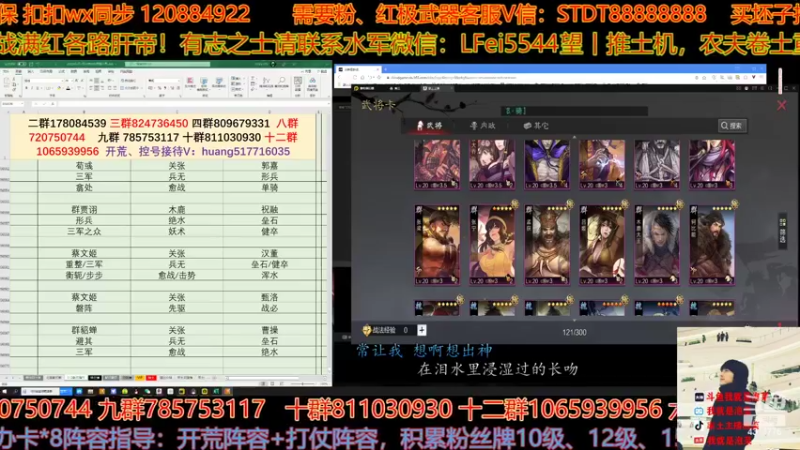Screen dimensions: 800x450
Task: Click Excel horizontal scrollbar
Action: tap(263, 378)
